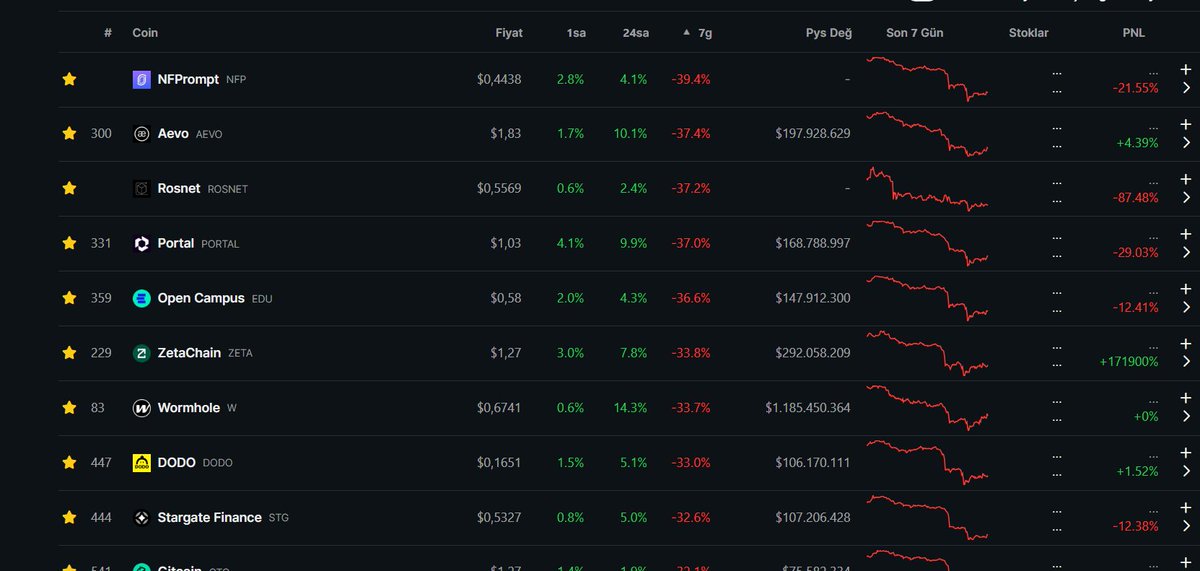Add a transaction with DODO plus icon
The image size is (1200, 571).
(1186, 454)
